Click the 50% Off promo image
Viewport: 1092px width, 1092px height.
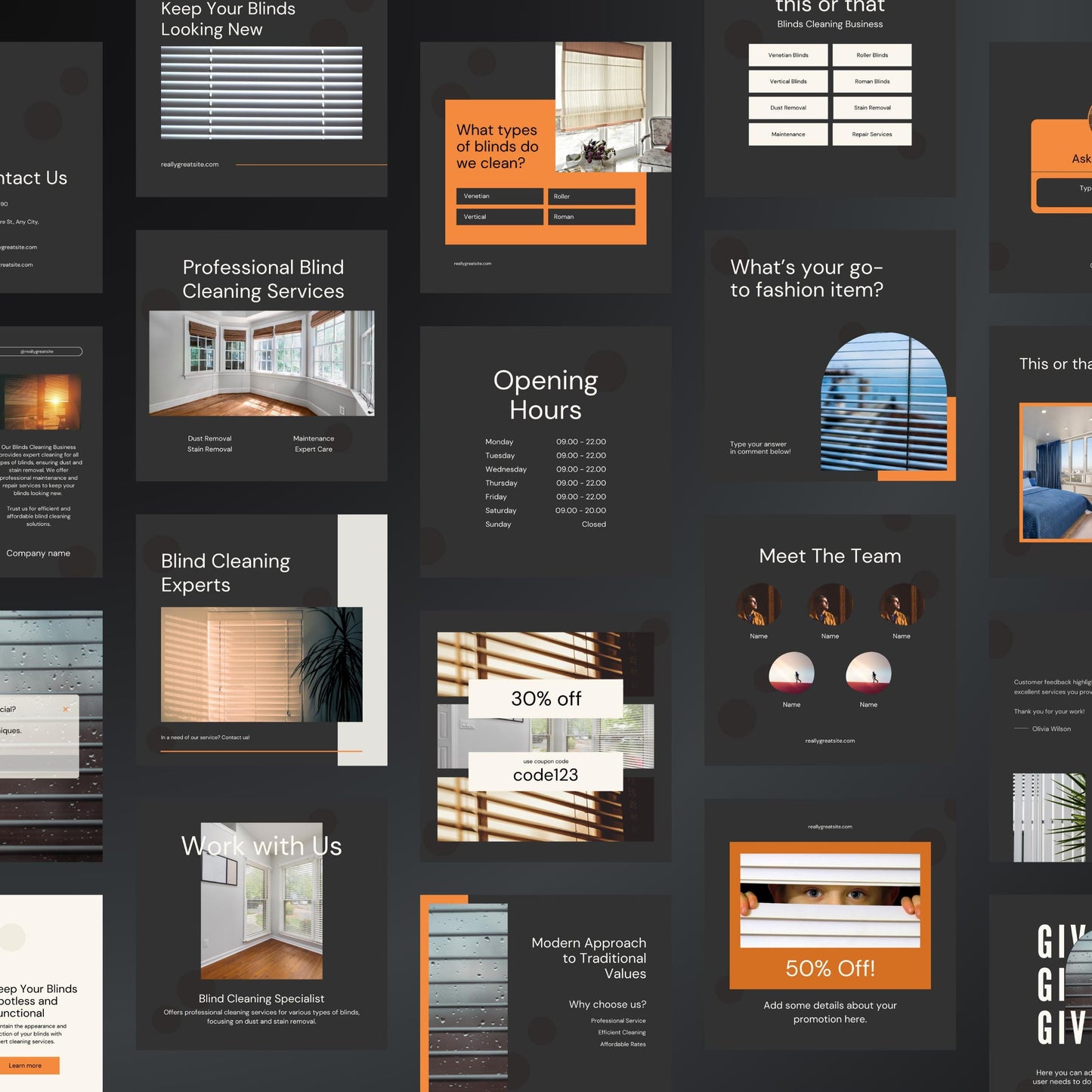(829, 899)
